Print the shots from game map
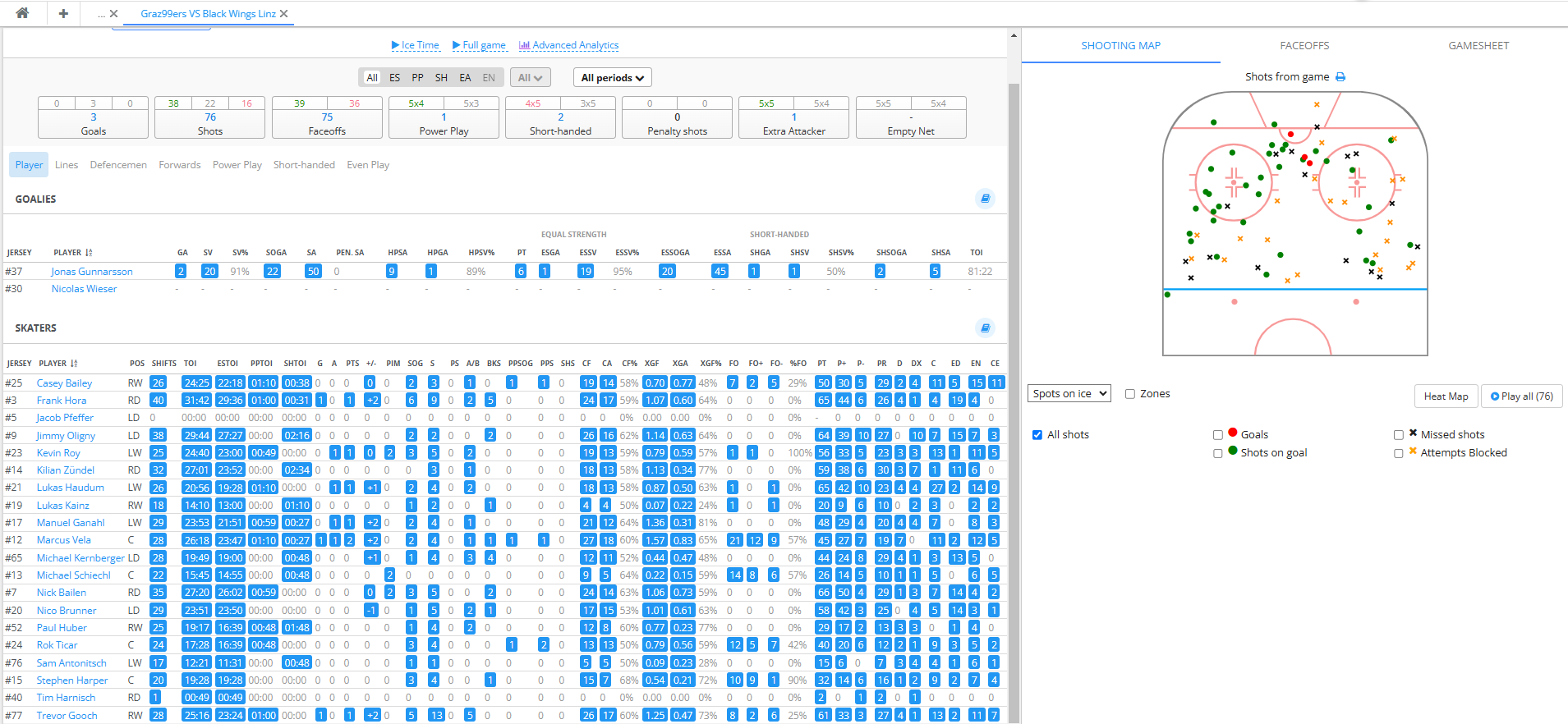 click(1340, 77)
